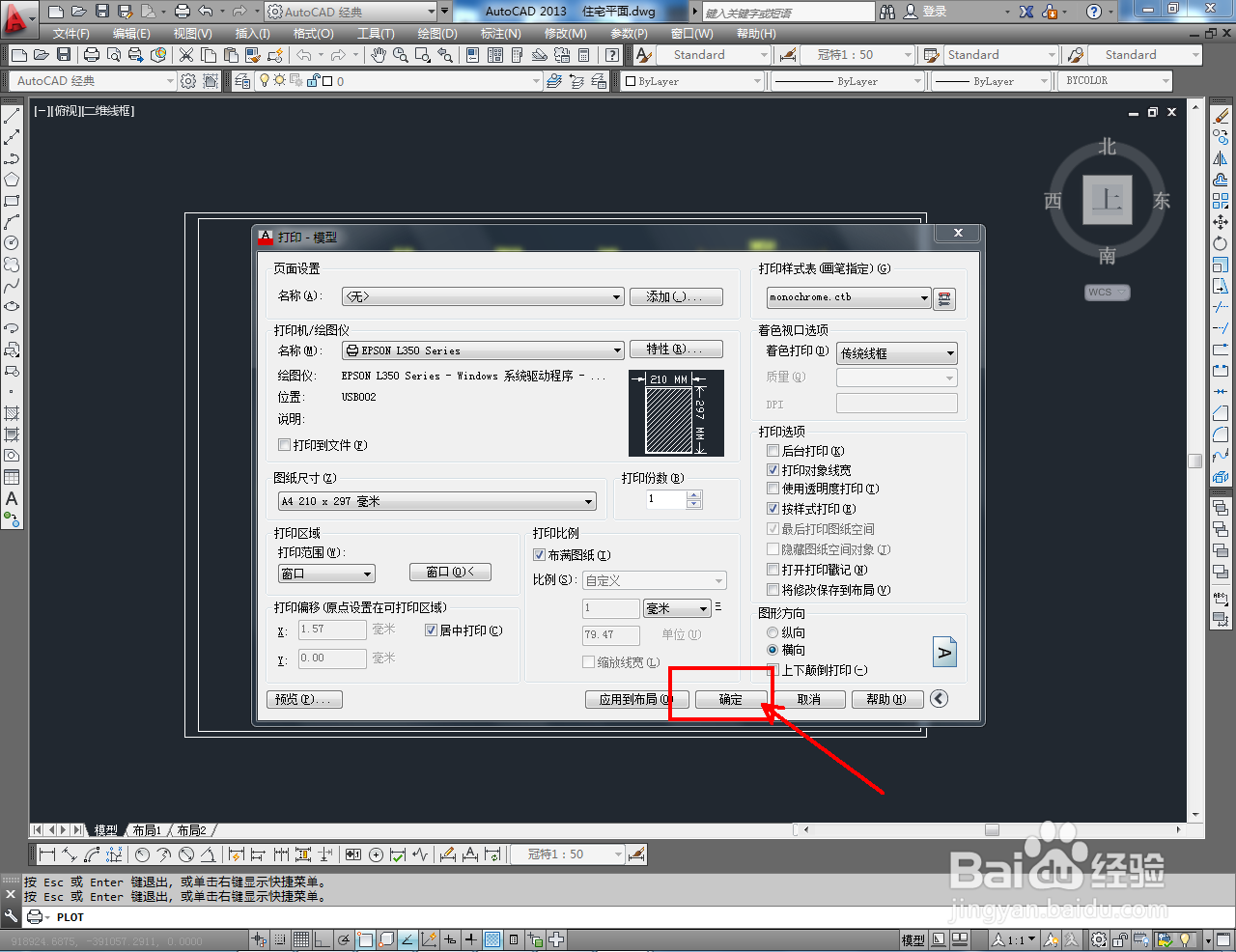Open the Format menu
Screen dimensions: 1236x952
point(313,34)
